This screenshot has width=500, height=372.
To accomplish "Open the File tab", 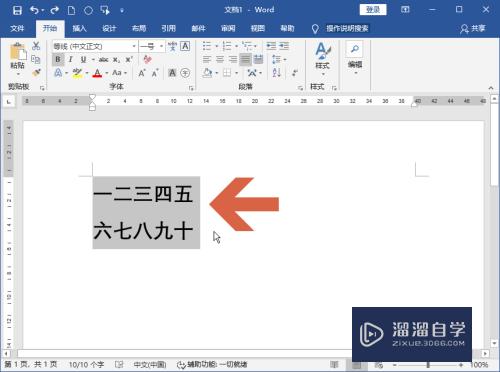I will pyautogui.click(x=17, y=28).
